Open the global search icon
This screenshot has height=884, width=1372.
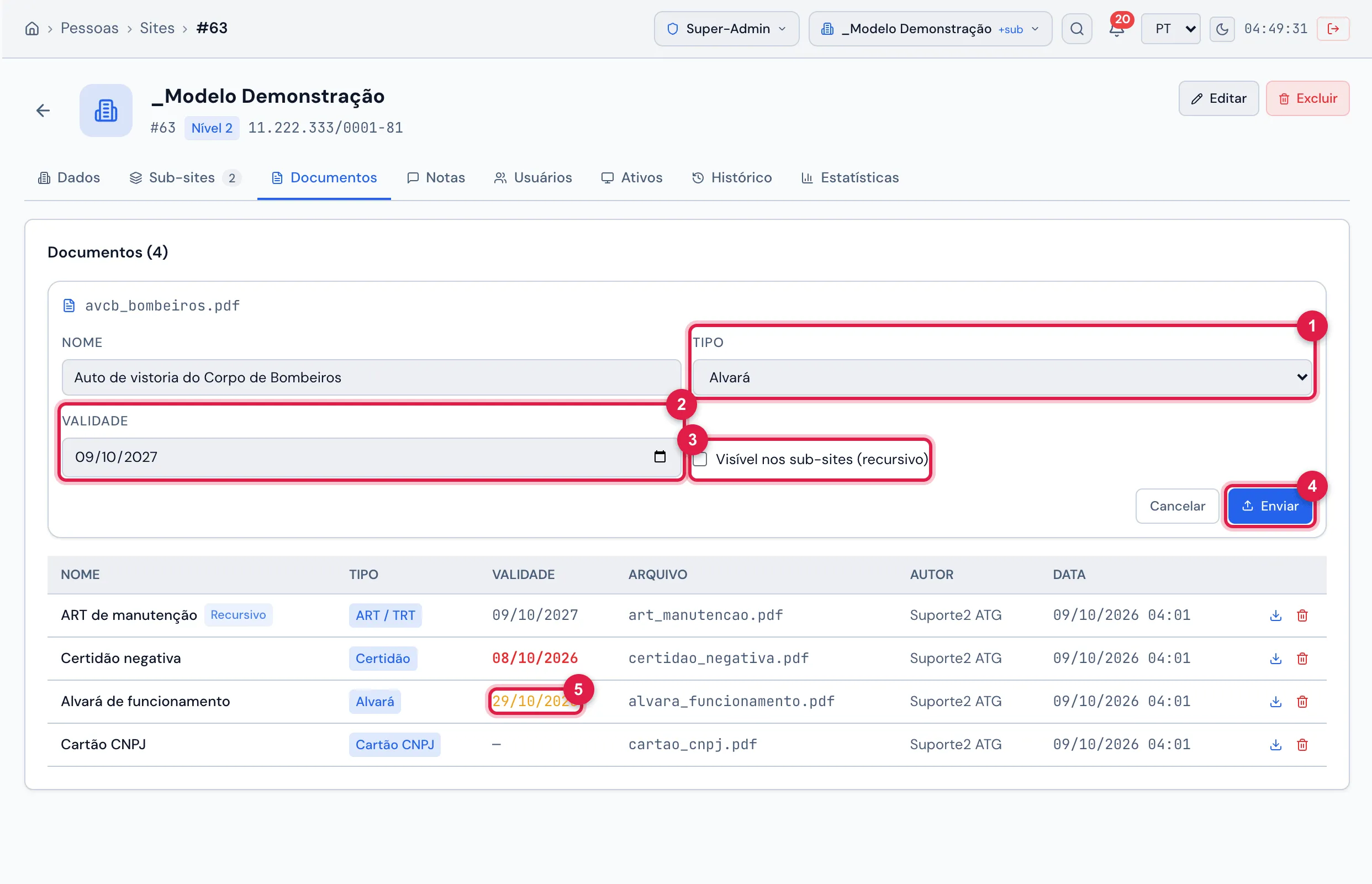(x=1077, y=29)
